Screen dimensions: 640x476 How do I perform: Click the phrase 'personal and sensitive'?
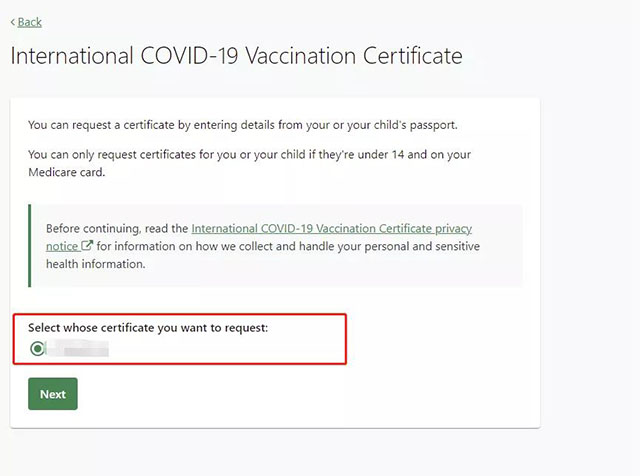(422, 246)
